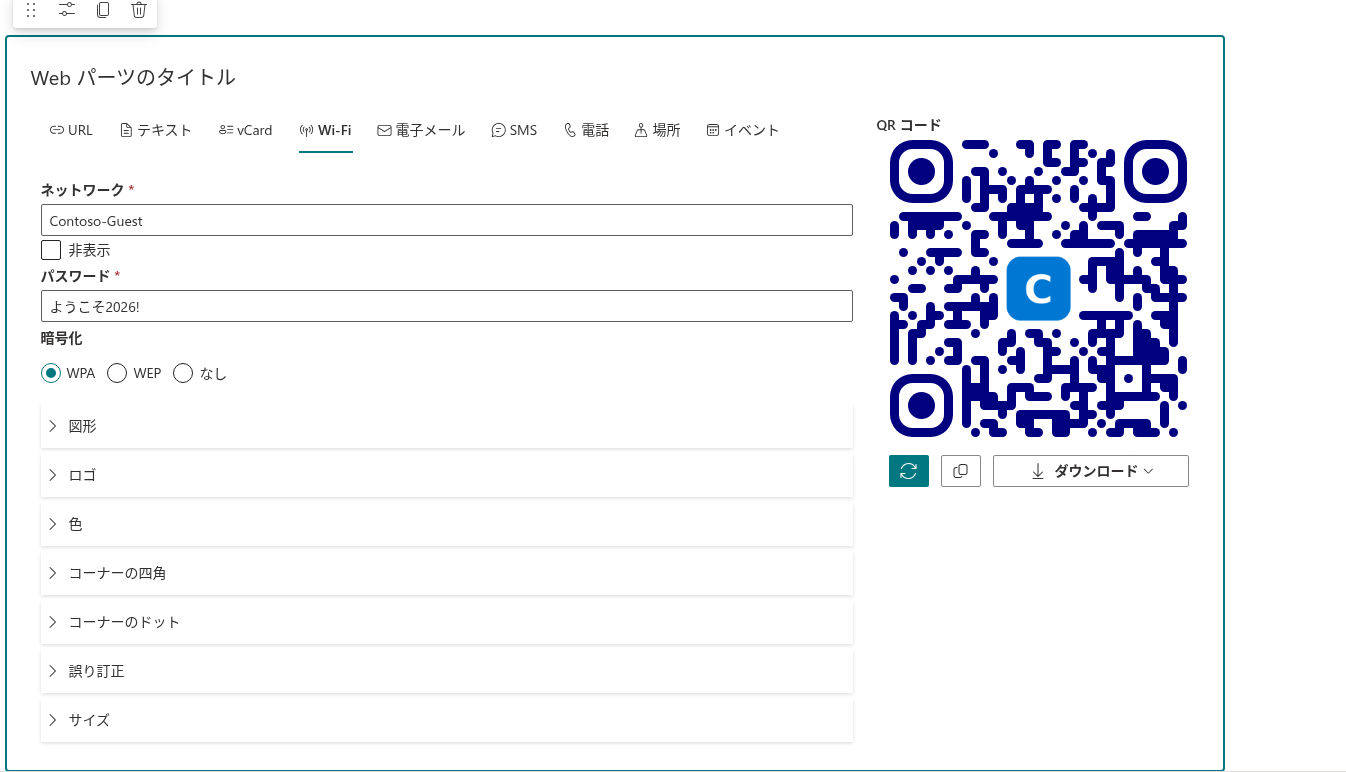Copy the QR code to clipboard
Image resolution: width=1346 pixels, height=772 pixels.
click(x=961, y=471)
